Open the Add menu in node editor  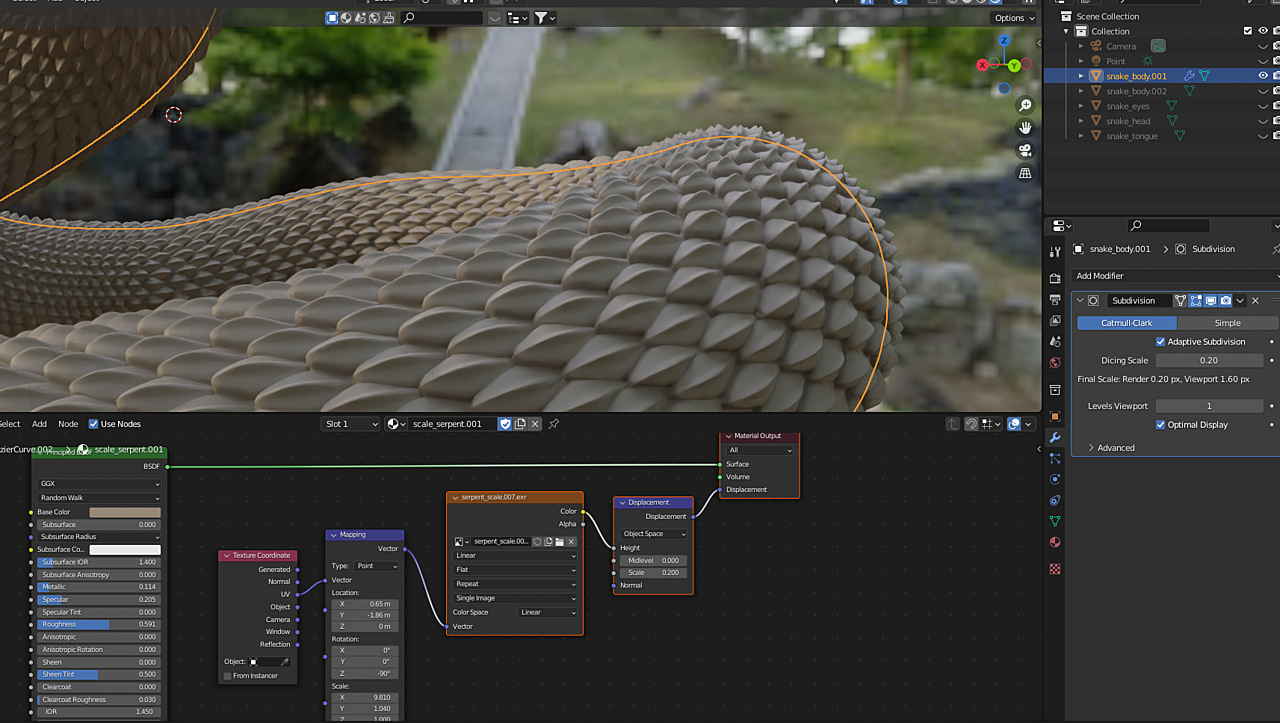coord(39,424)
